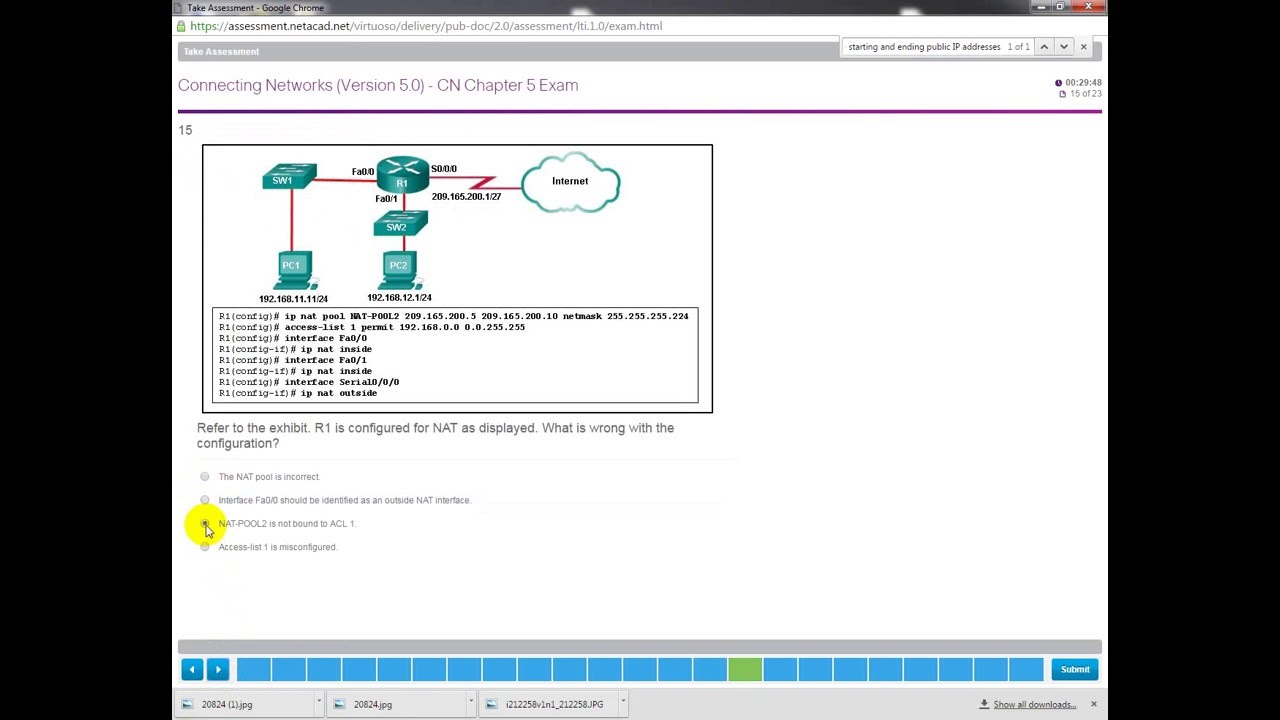Open dropdown for 20824 (1).jpg download
The image size is (1280, 720).
click(x=318, y=703)
